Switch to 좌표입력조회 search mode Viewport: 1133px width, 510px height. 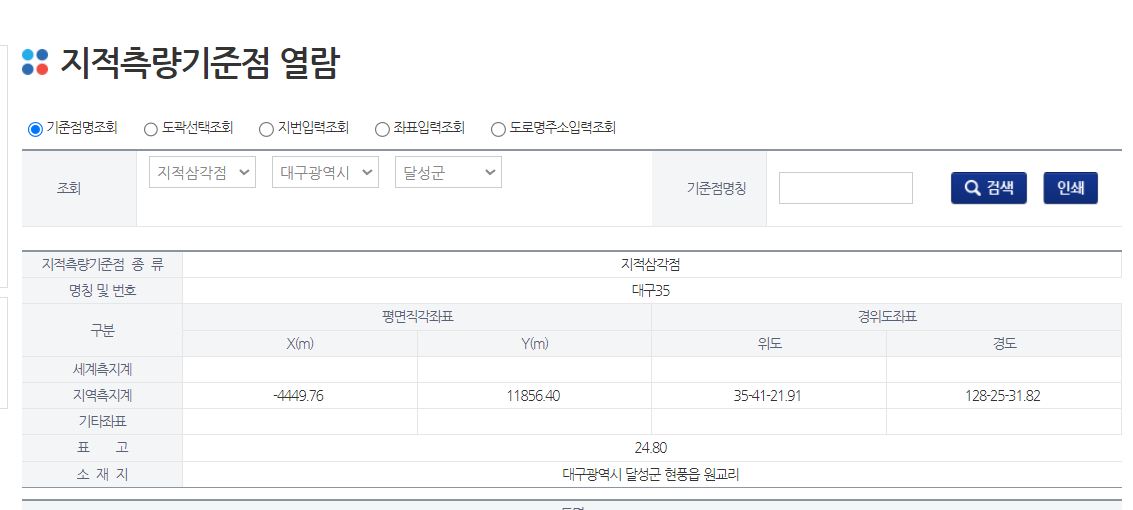382,129
